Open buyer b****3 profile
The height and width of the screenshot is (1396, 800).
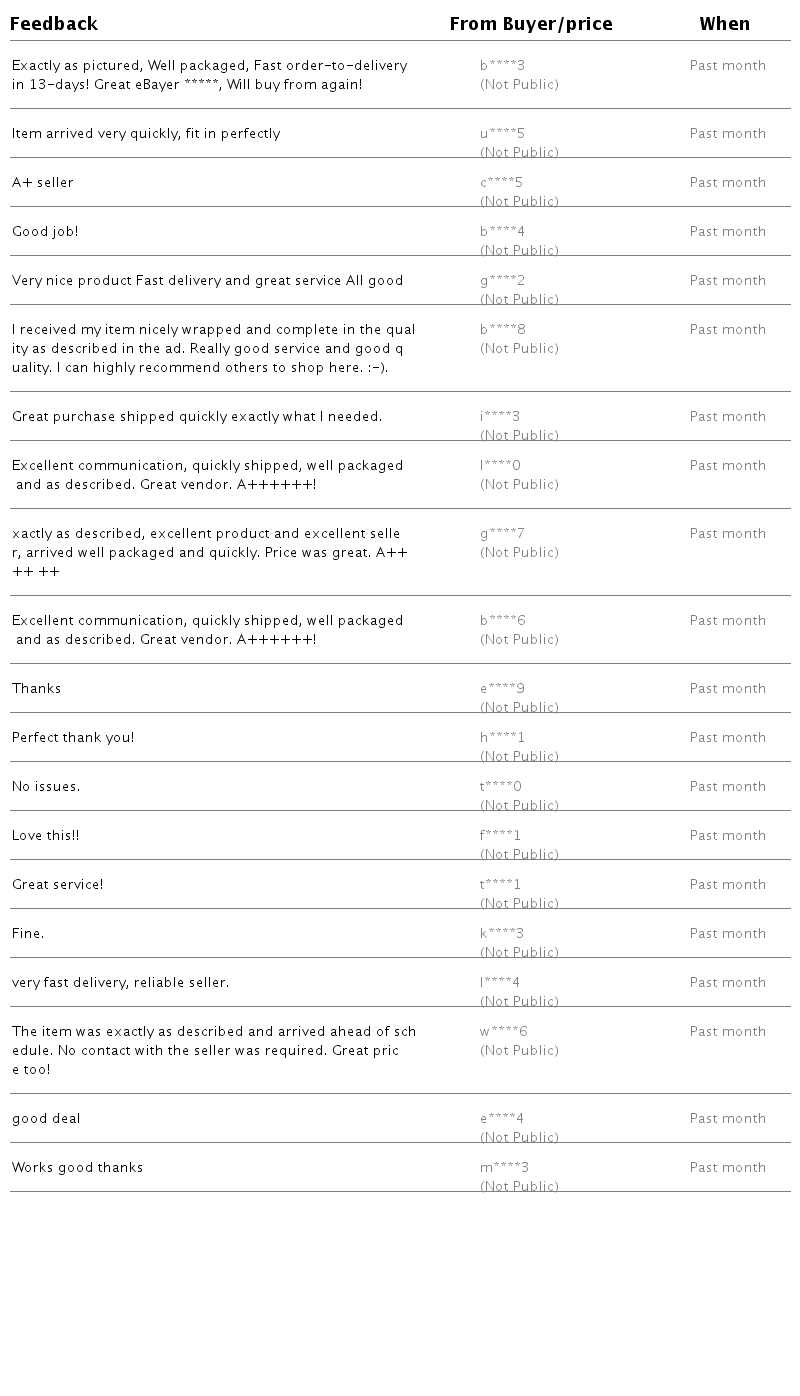pos(502,66)
